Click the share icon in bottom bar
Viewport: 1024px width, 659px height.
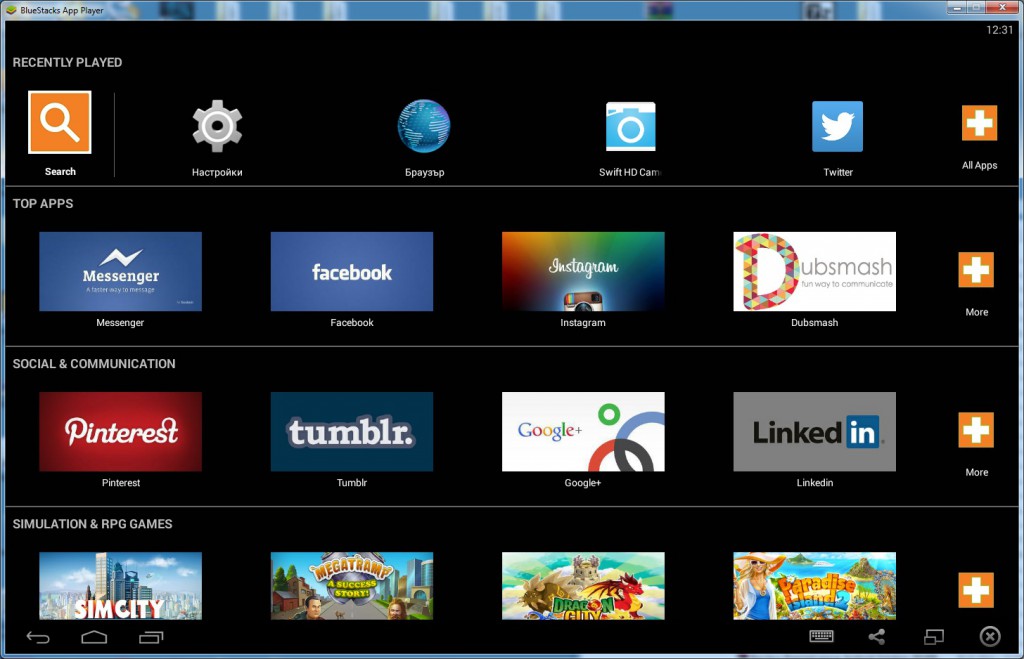[877, 636]
